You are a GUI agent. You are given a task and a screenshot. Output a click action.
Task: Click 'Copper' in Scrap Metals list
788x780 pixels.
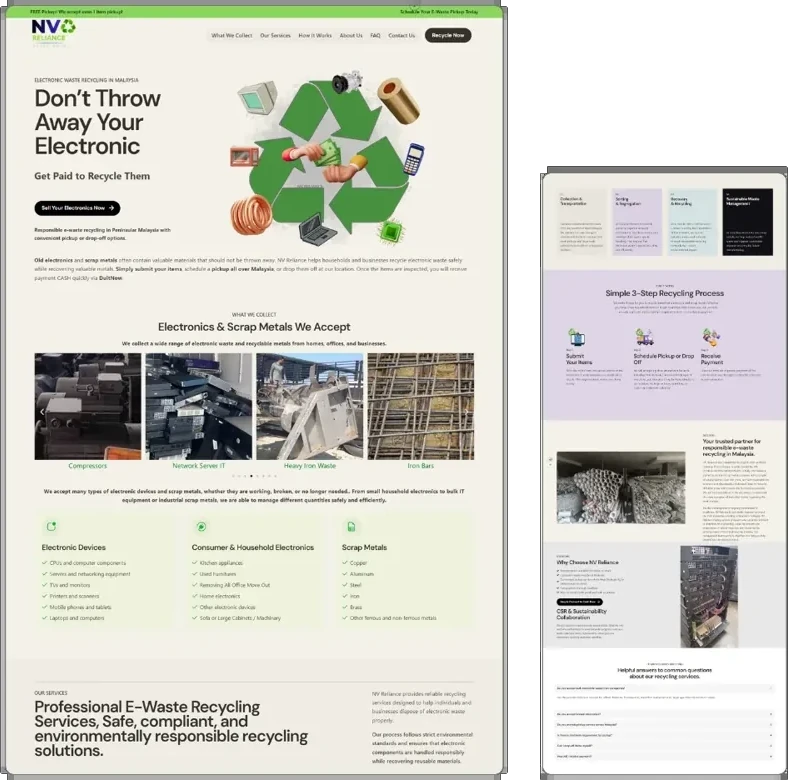(x=358, y=563)
